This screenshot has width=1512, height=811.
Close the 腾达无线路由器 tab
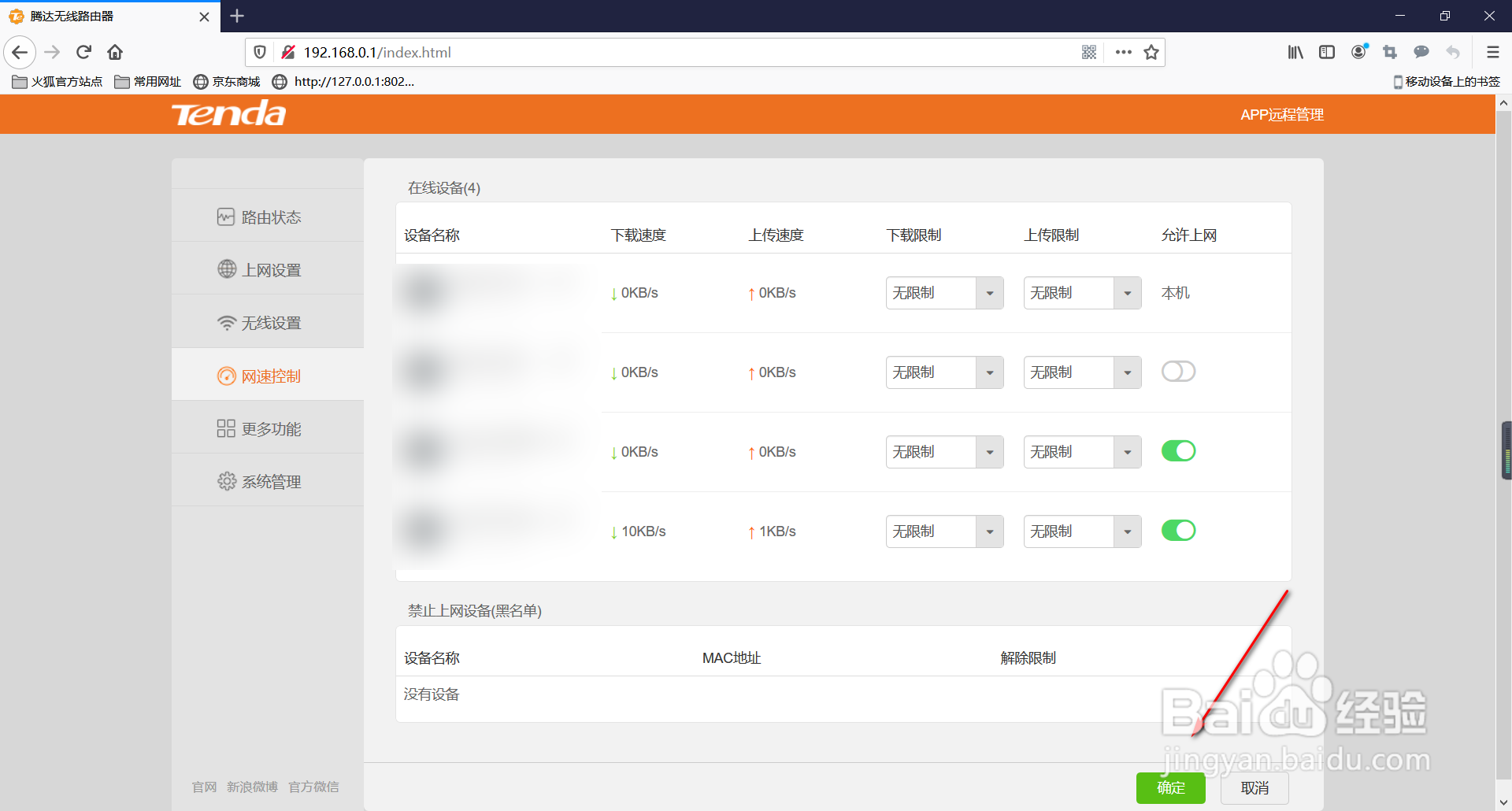pyautogui.click(x=204, y=17)
